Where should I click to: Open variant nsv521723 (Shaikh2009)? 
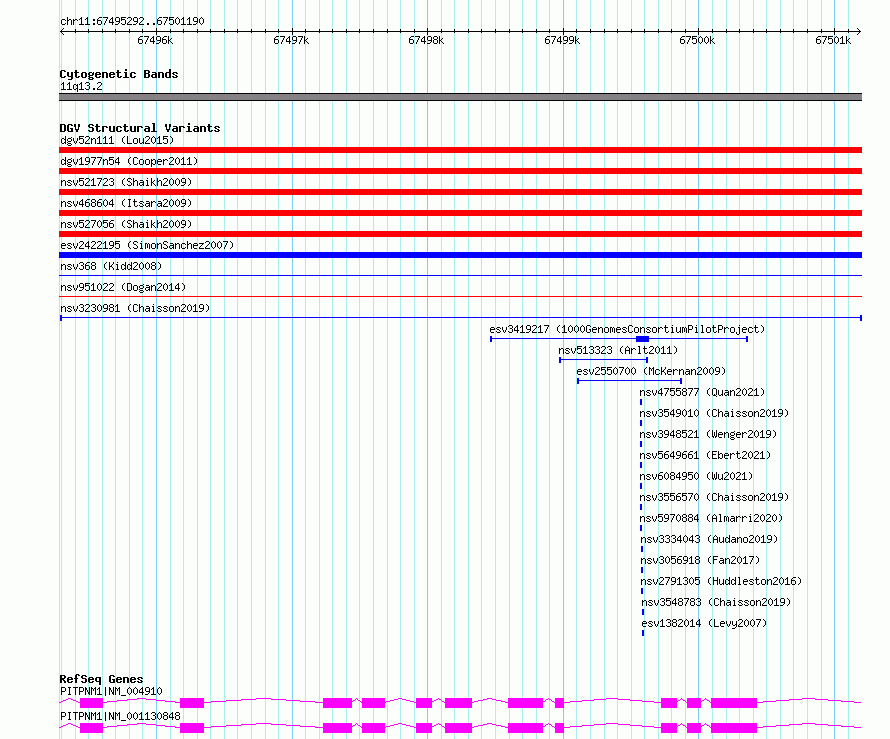click(126, 182)
